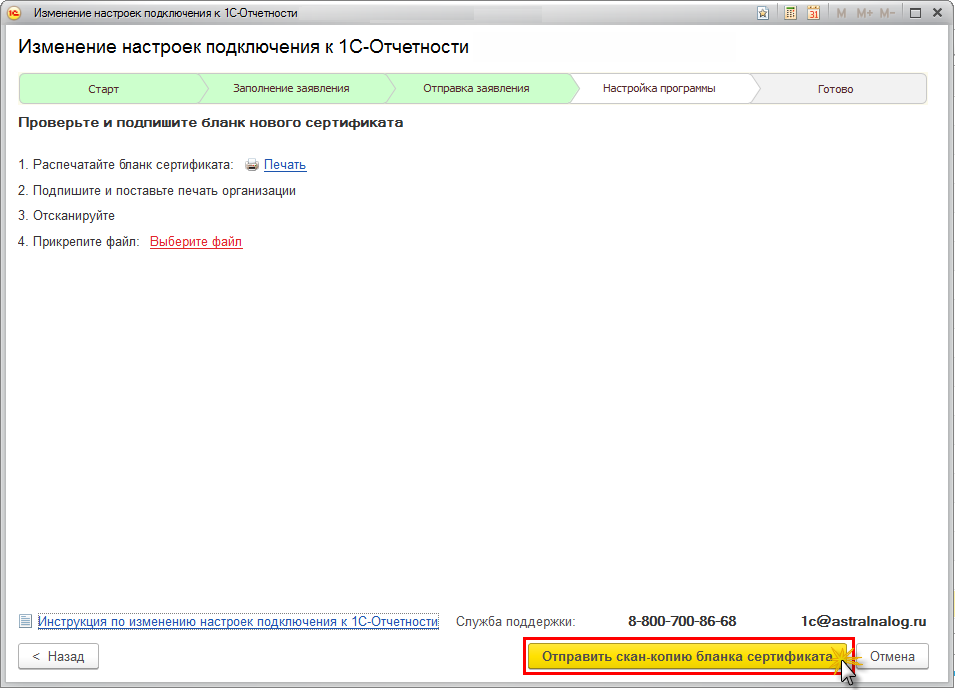Click the M- memory subtract button
955x690 pixels.
[887, 13]
